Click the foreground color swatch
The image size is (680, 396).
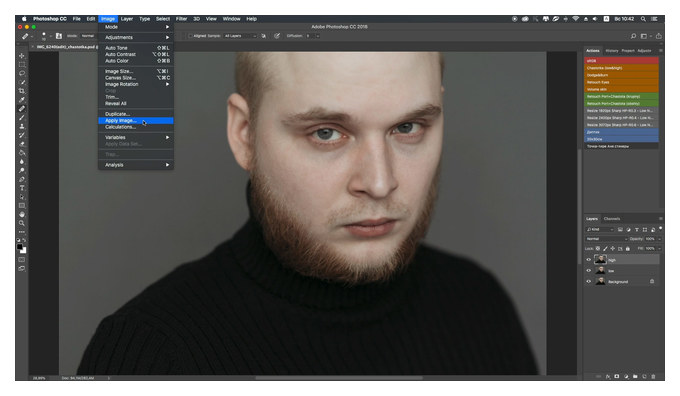pyautogui.click(x=20, y=247)
